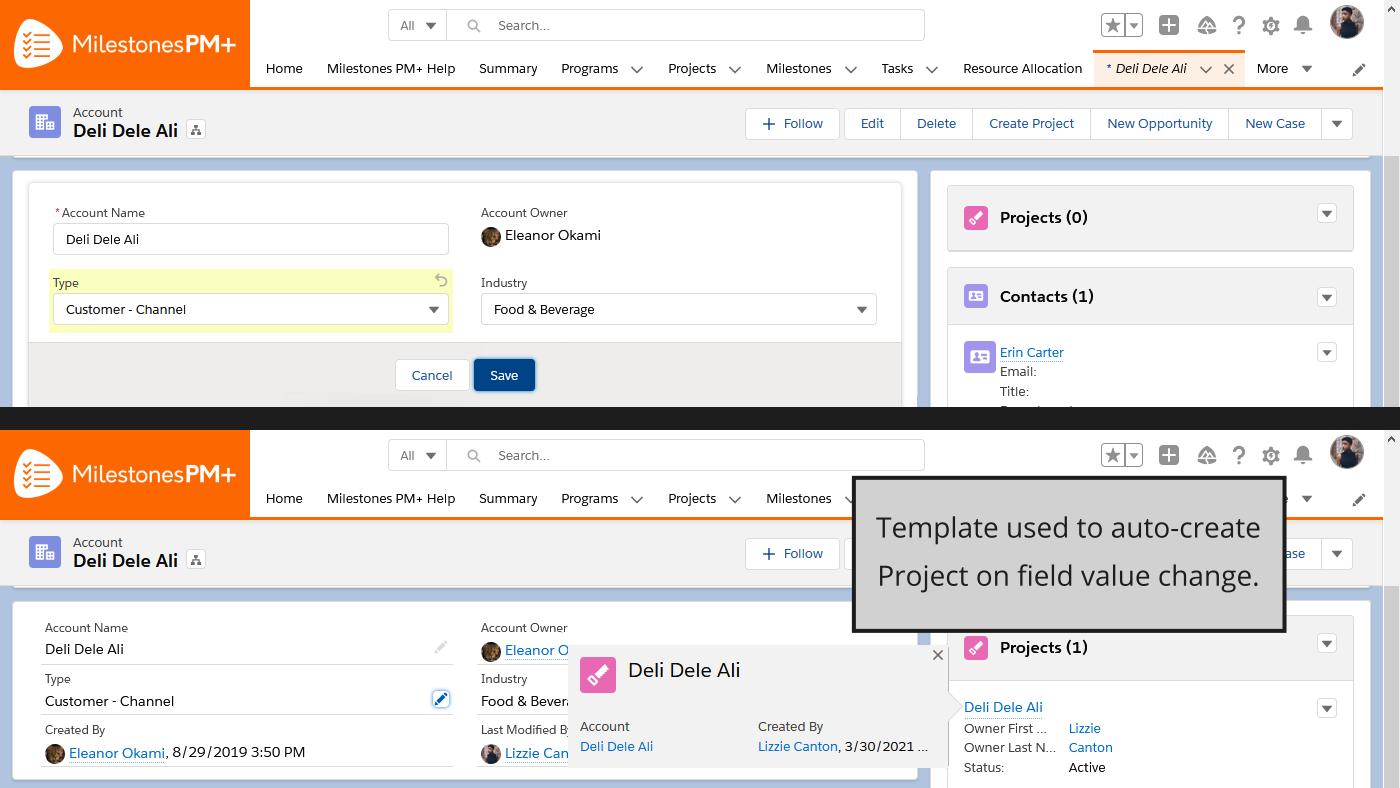
Task: Open Deli Dele Ali project link under Projects (1)
Action: (1003, 707)
